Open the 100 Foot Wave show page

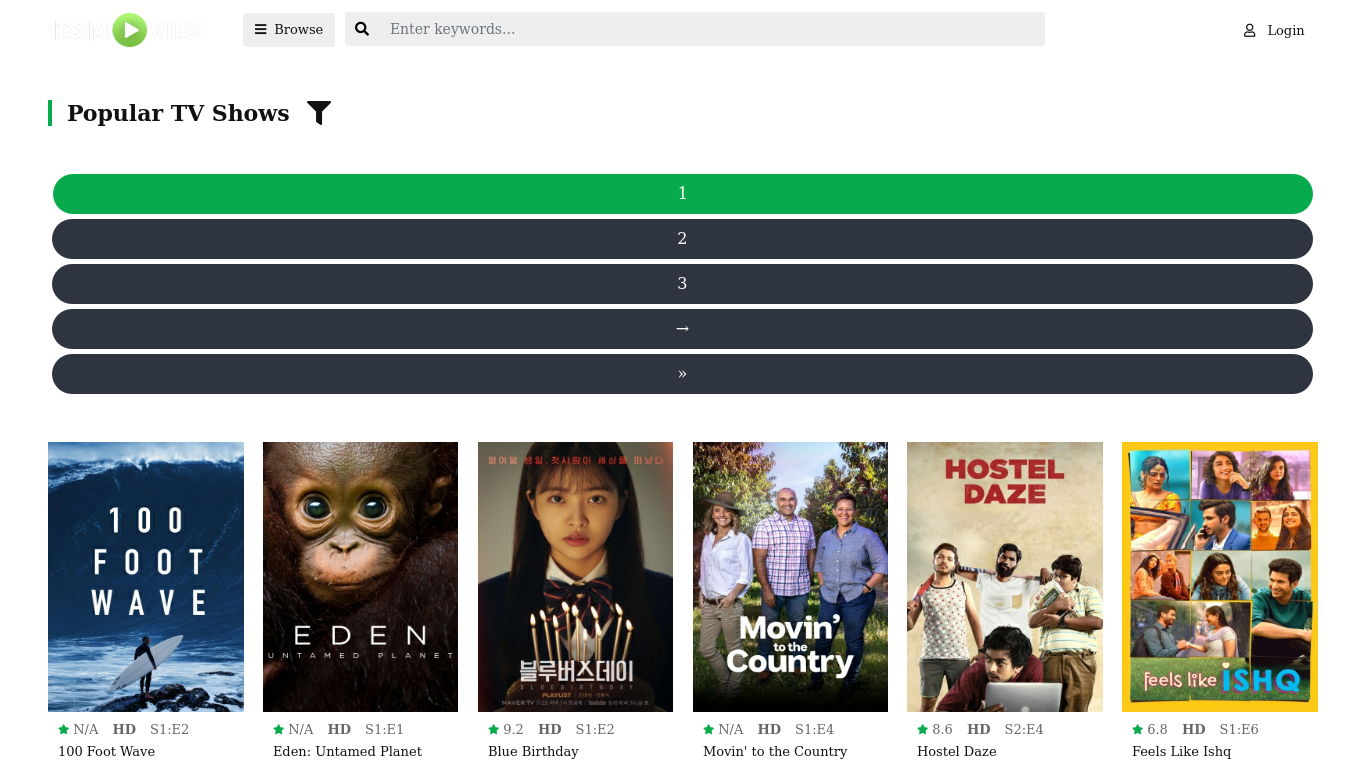click(x=145, y=577)
